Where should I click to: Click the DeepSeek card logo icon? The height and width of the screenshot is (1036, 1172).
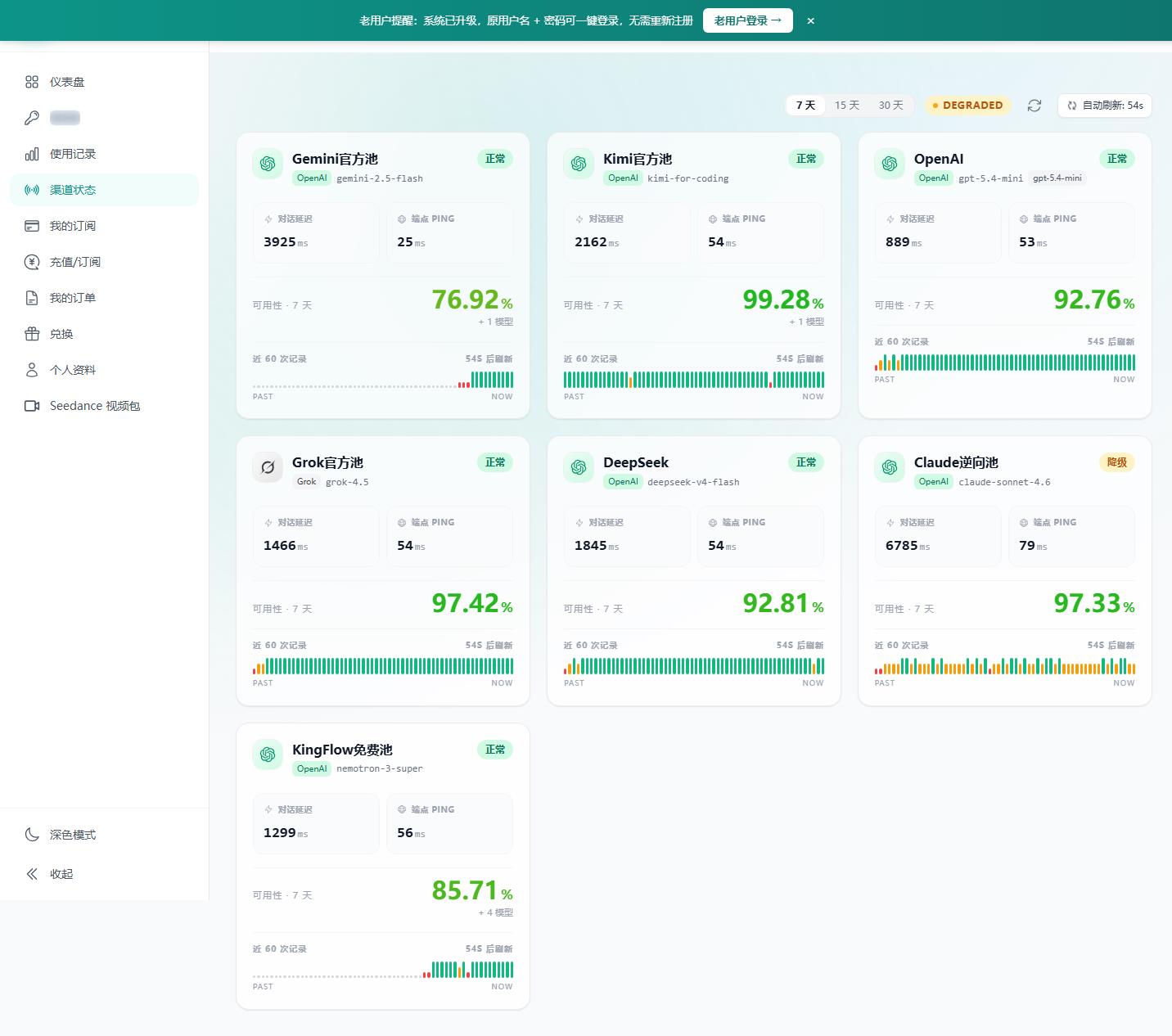point(579,467)
